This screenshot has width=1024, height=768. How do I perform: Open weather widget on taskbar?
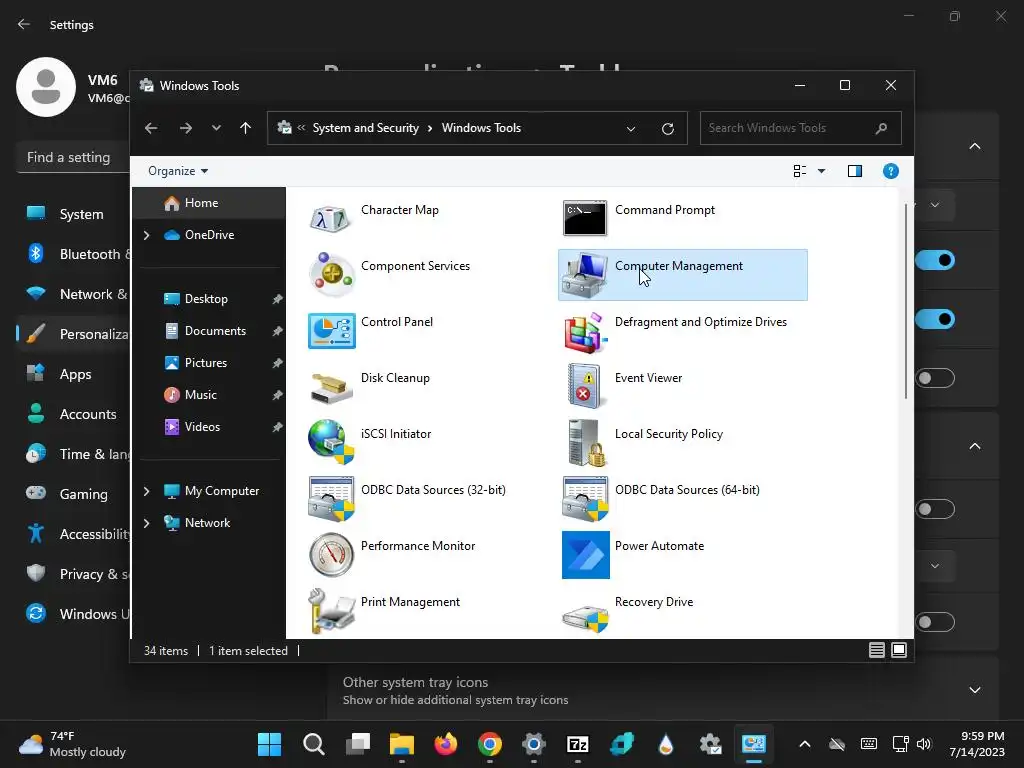pos(72,744)
